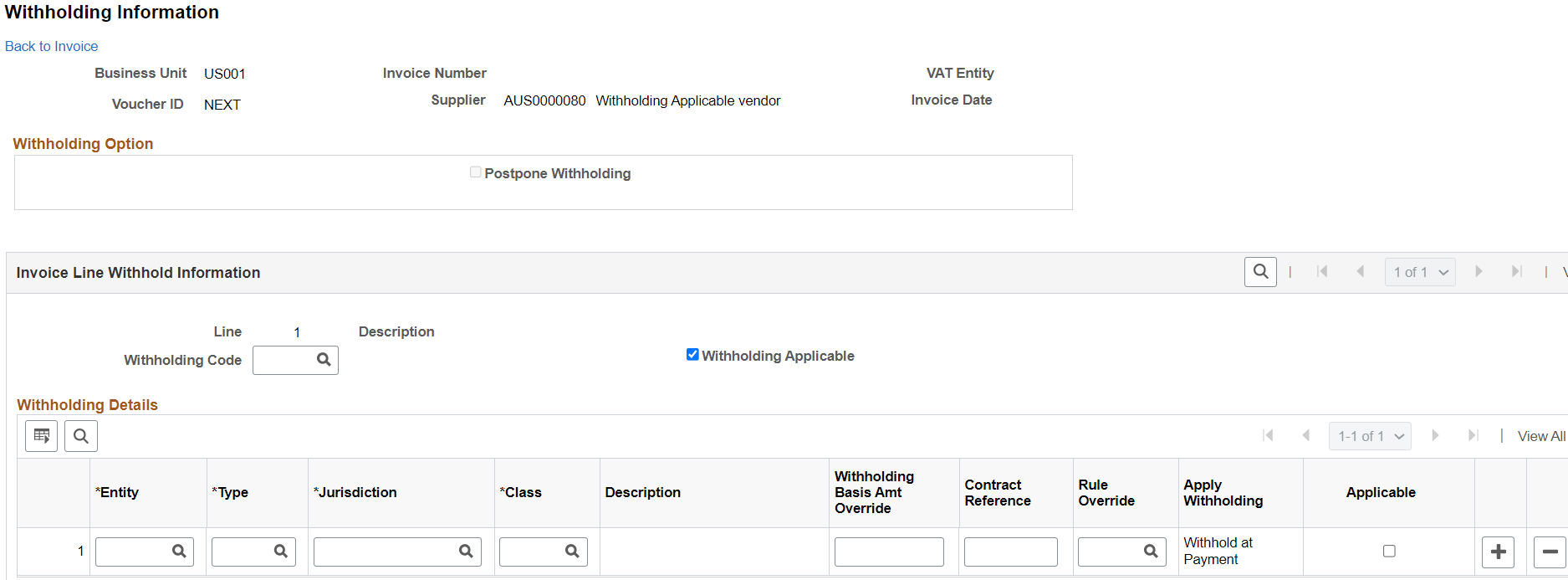Viewport: 1568px width, 580px height.
Task: Uncheck the Withholding Applicable checkbox
Action: (692, 355)
